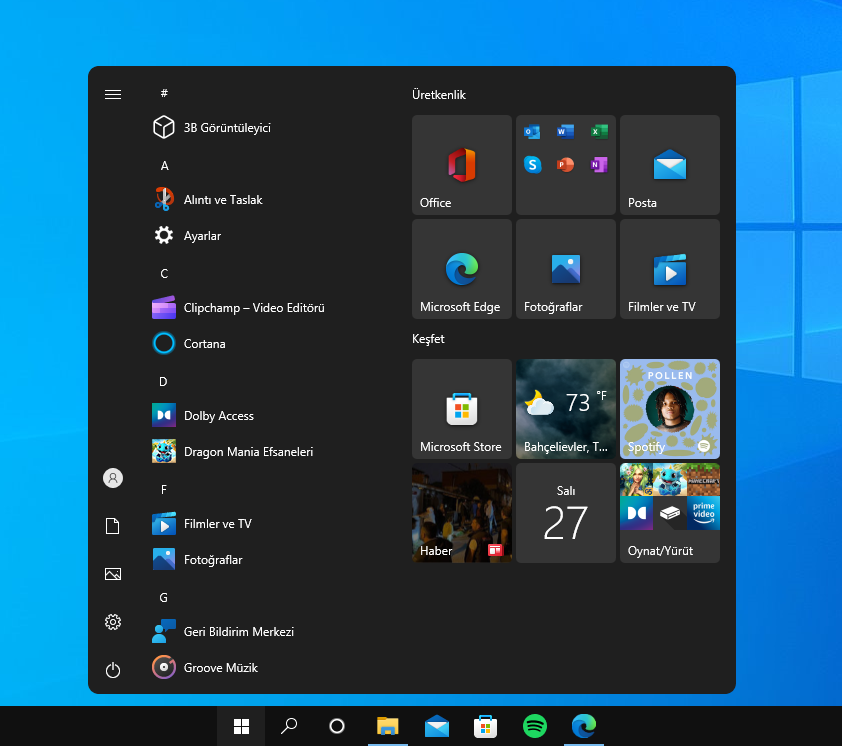The height and width of the screenshot is (746, 842).
Task: Click the calendar tile showing Salı 27
Action: coord(565,513)
